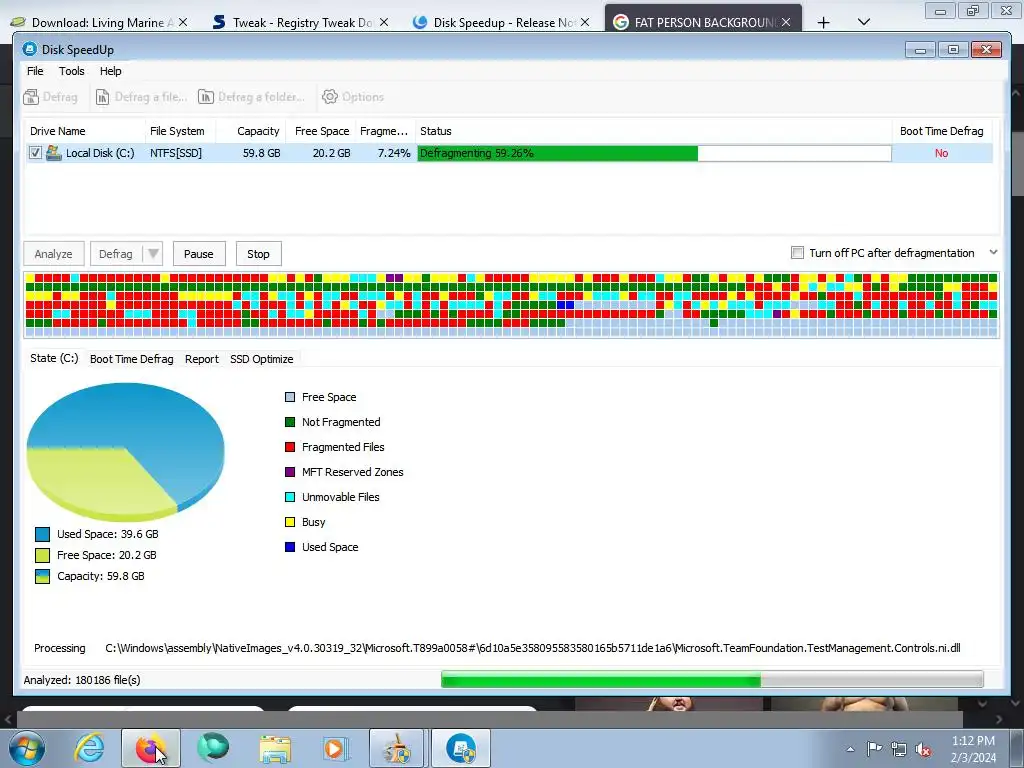Sort by the Free Space column header
This screenshot has height=768, width=1024.
point(321,131)
